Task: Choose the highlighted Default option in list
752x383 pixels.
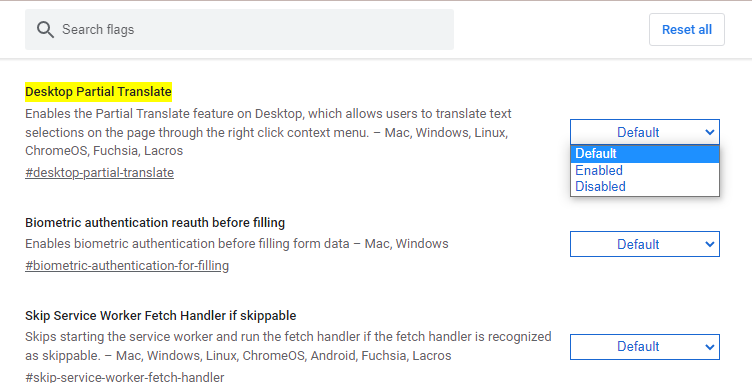Action: coord(645,153)
